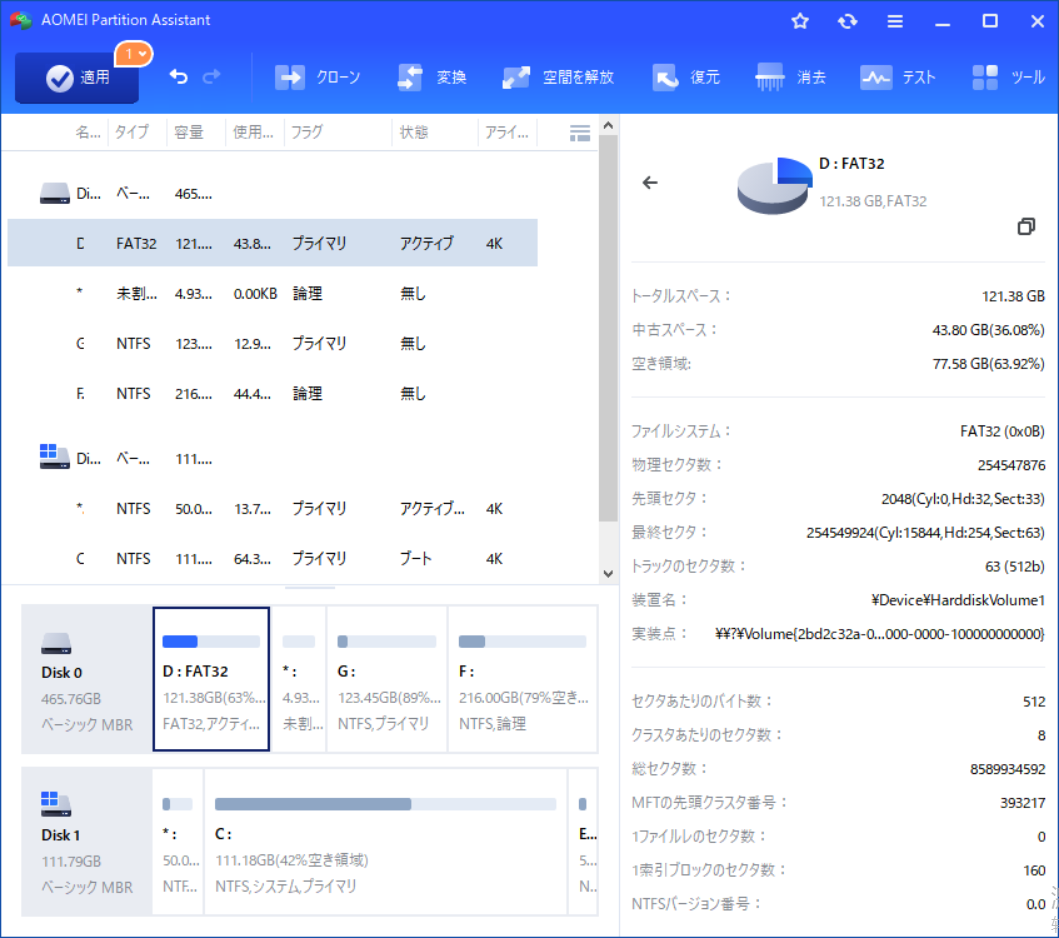1059x938 pixels.
Task: Open the pending operations count badge
Action: click(134, 54)
